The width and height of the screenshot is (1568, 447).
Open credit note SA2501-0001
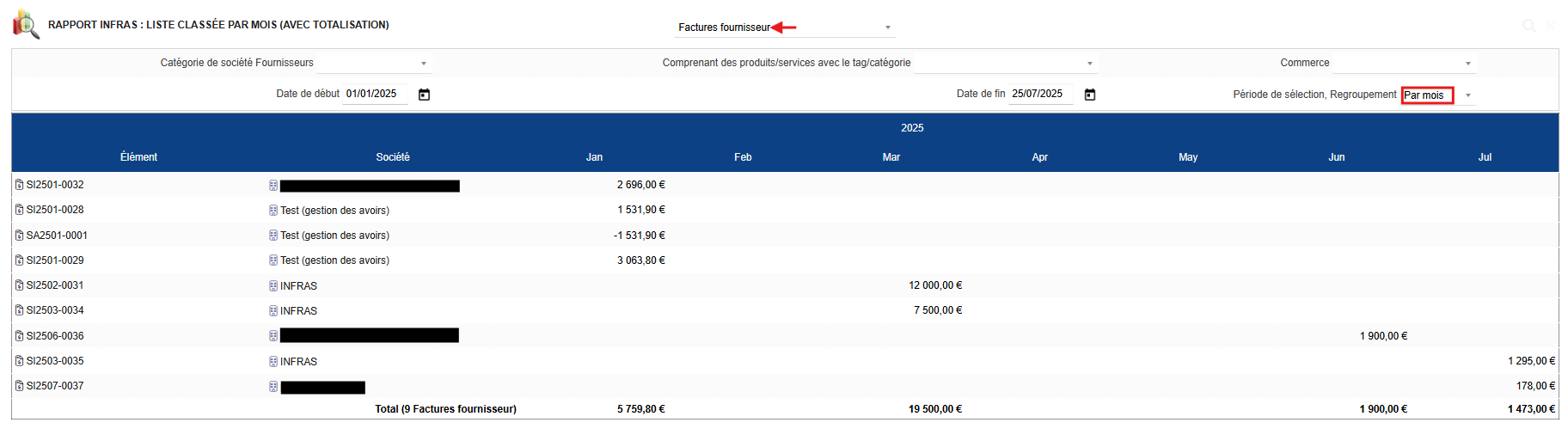57,236
